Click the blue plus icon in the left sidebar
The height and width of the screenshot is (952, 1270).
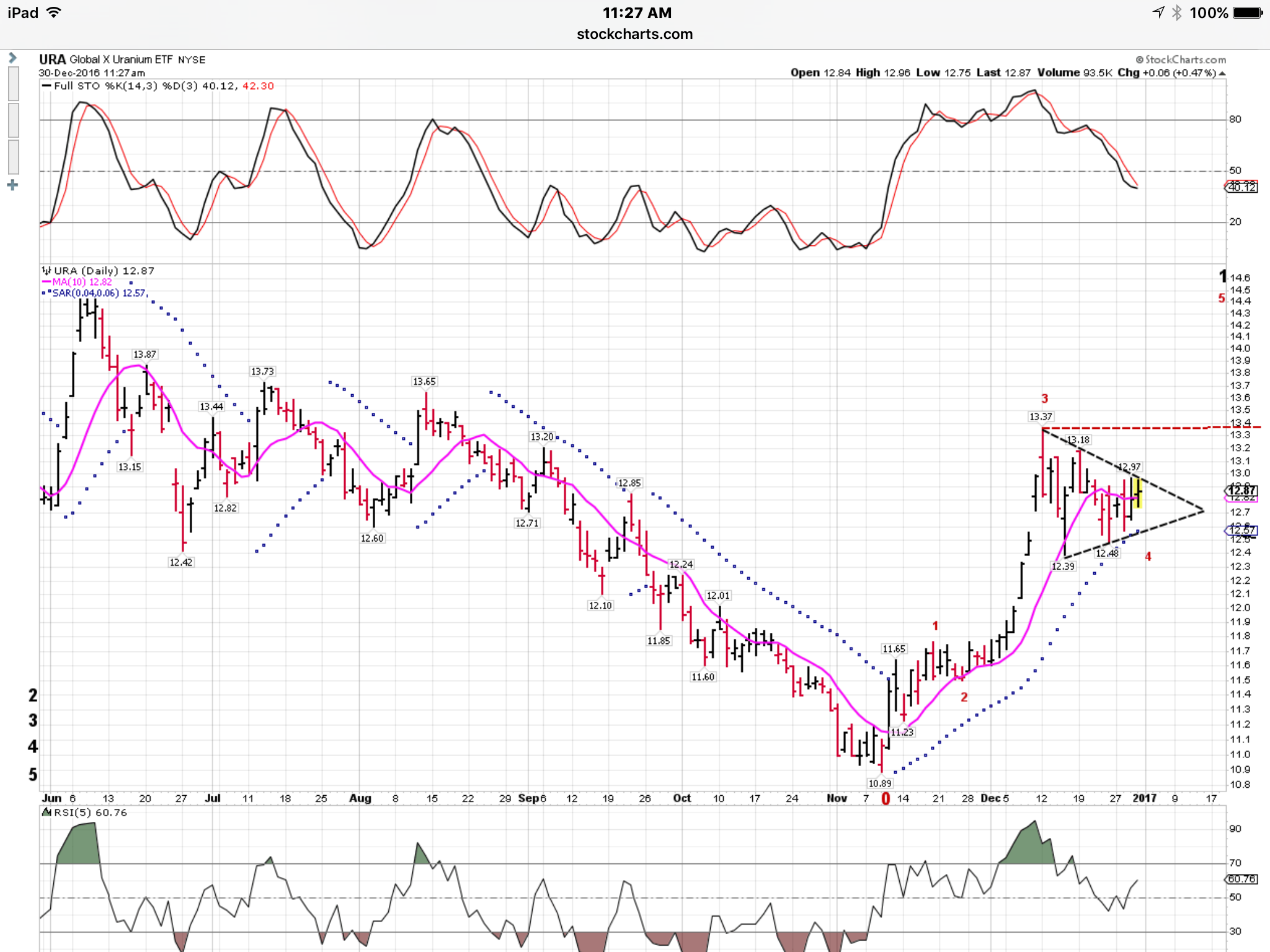pos(12,185)
